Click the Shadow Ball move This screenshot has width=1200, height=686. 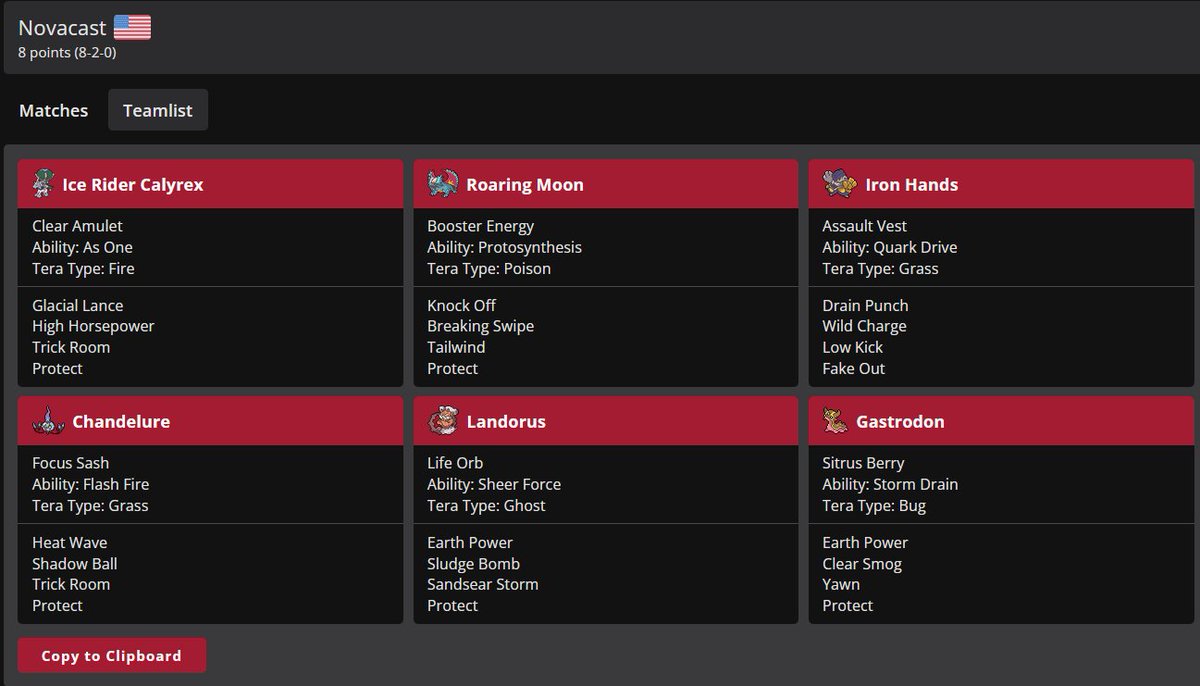click(75, 563)
